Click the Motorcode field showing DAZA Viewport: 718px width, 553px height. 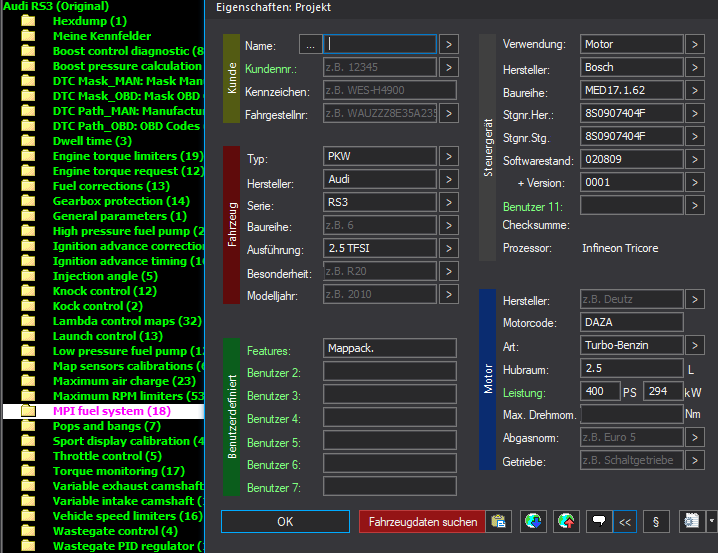[631, 322]
